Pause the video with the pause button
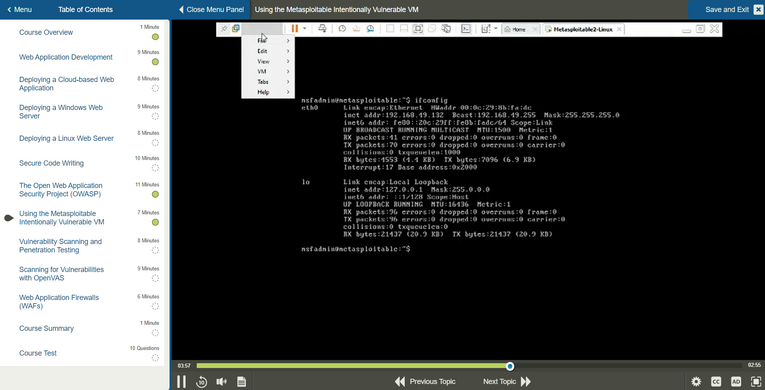Screen dimensions: 765x390 [x=181, y=381]
